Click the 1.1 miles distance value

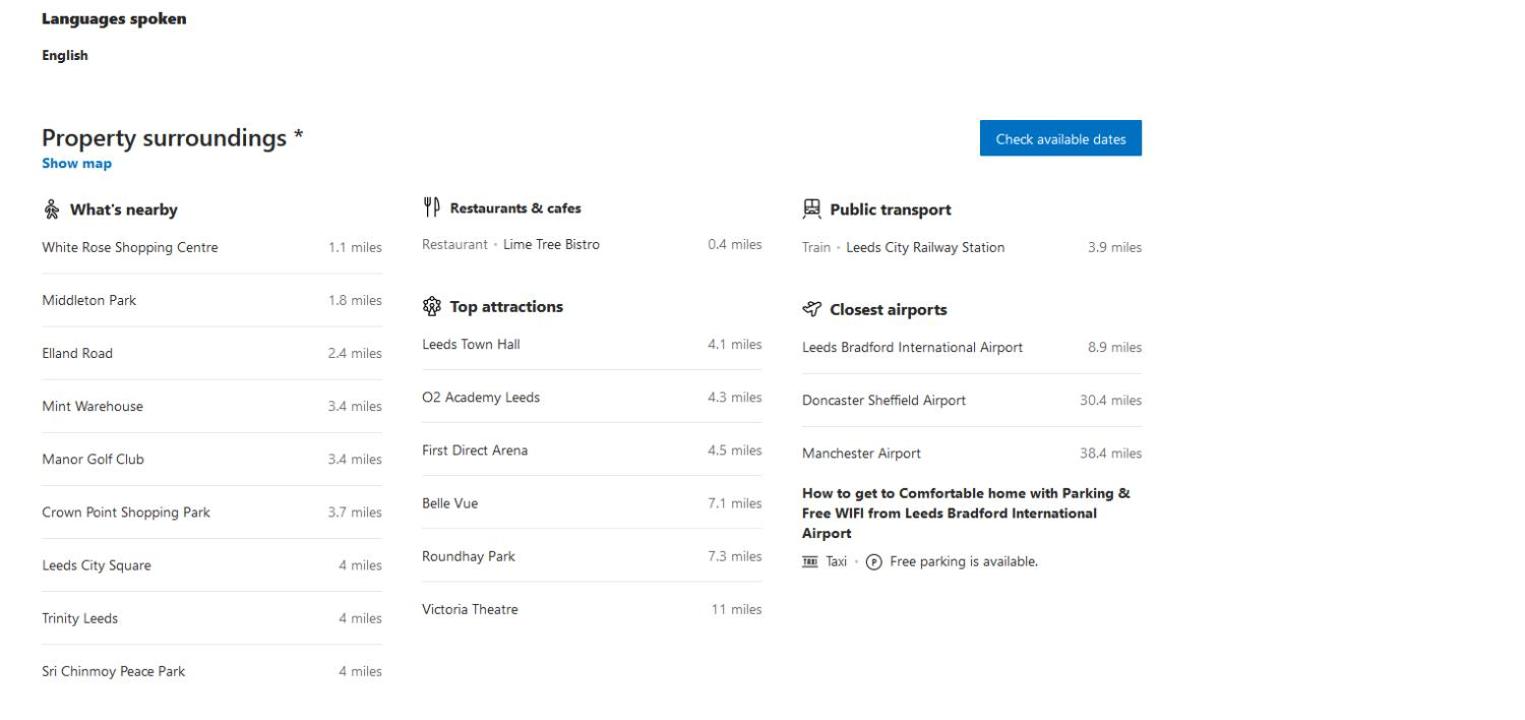tap(355, 248)
